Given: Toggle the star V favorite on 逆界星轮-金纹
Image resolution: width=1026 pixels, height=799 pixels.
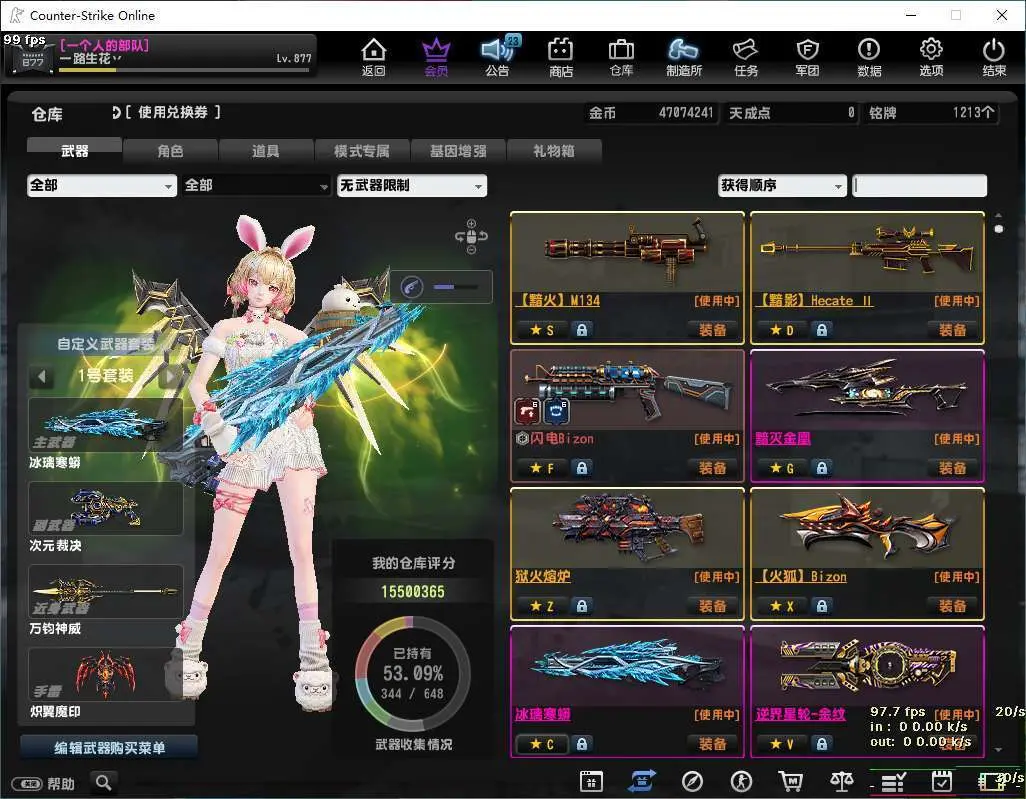Looking at the screenshot, I should tap(783, 744).
